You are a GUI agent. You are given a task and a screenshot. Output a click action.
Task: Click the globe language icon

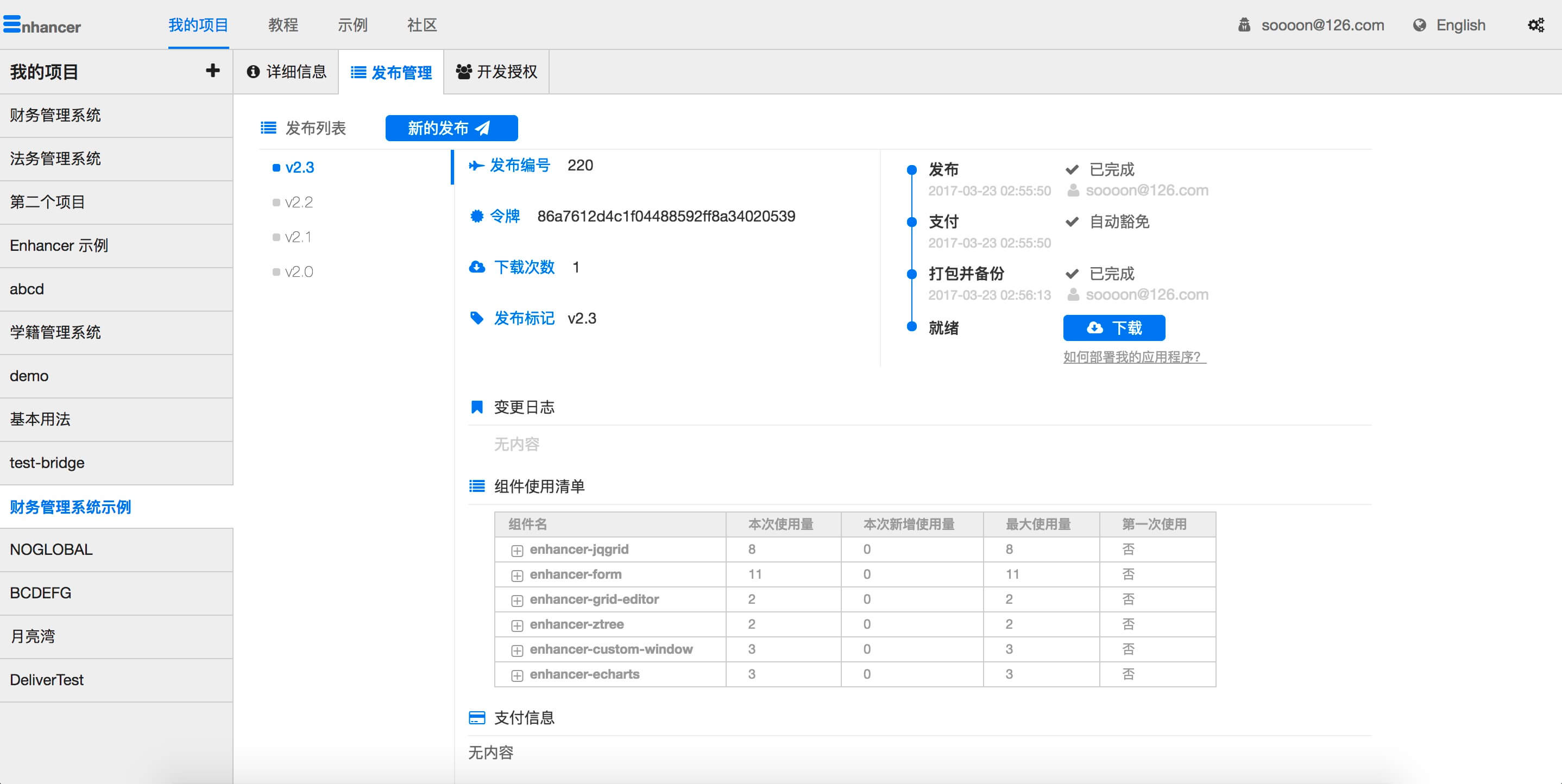[x=1419, y=25]
